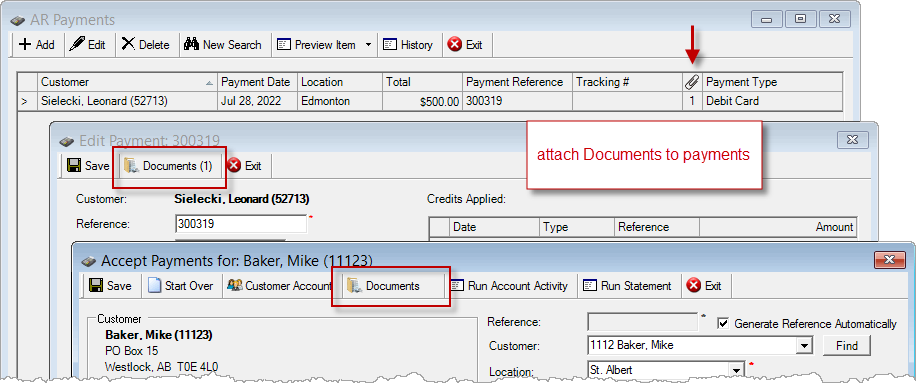The width and height of the screenshot is (916, 385).
Task: Click Customer Account in the Accept Payments toolbar
Action: (279, 286)
